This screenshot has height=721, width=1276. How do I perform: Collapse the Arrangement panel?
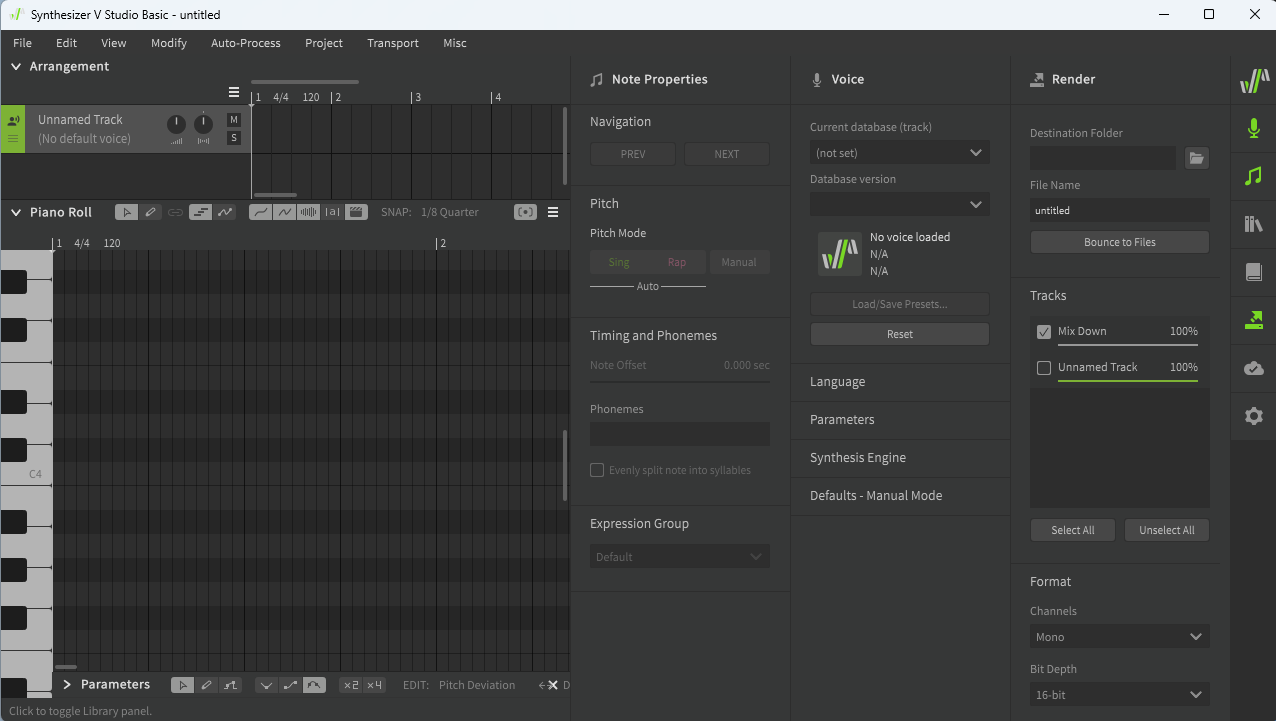[16, 66]
